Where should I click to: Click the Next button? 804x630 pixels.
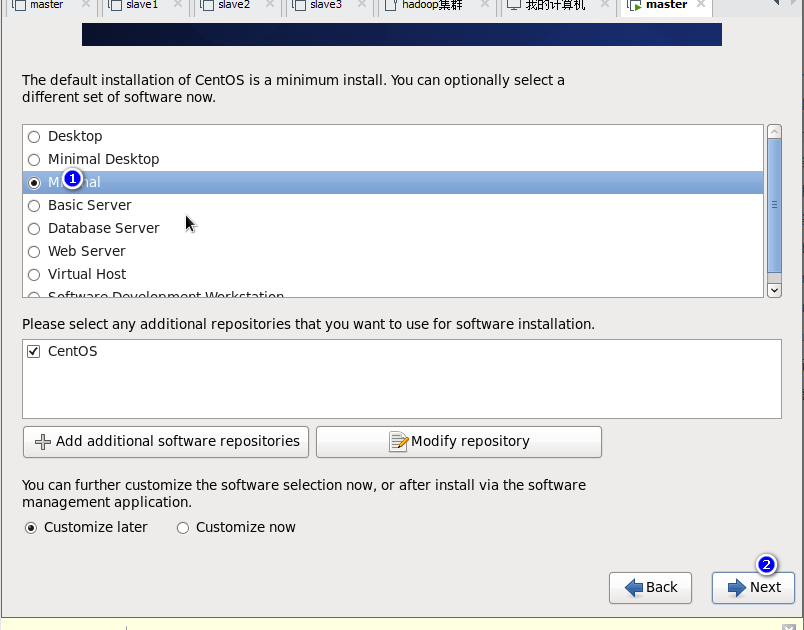pyautogui.click(x=753, y=587)
